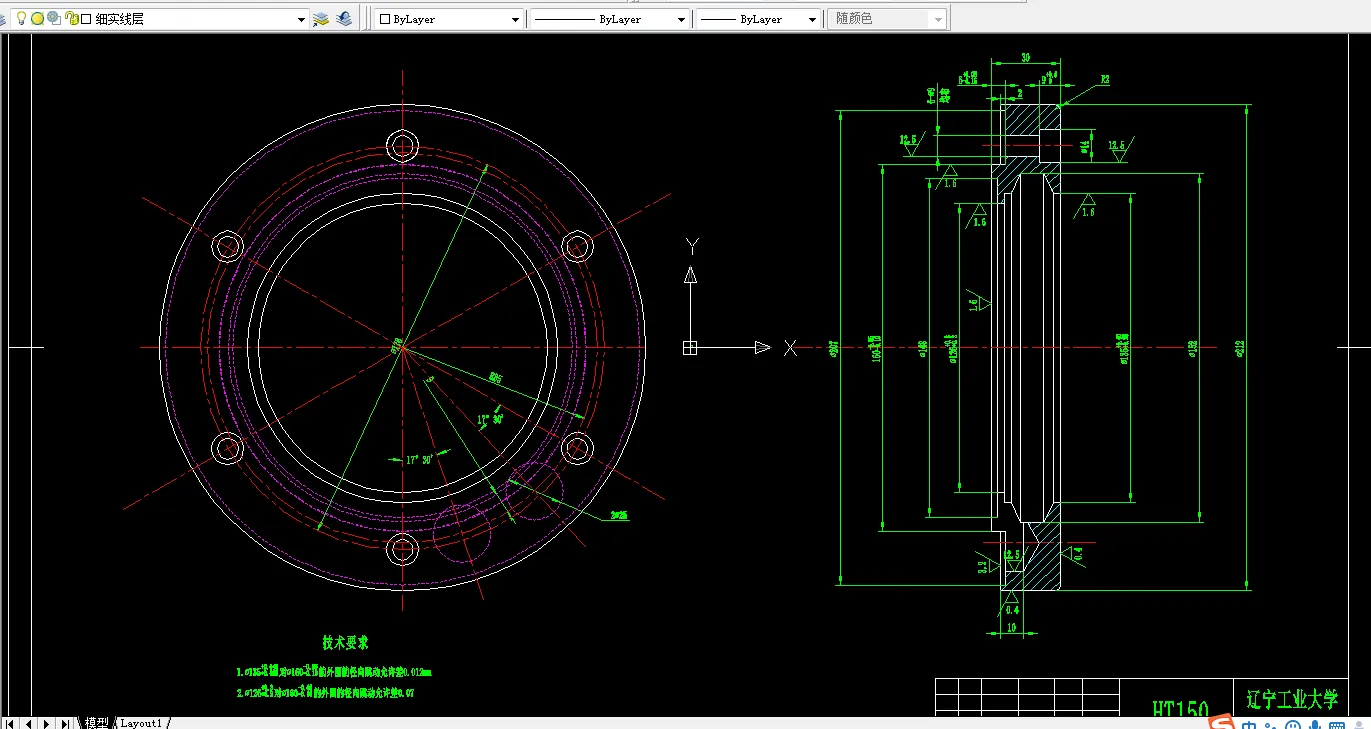The image size is (1371, 729).
Task: Click the layer color square beside 细实线层
Action: click(x=86, y=19)
